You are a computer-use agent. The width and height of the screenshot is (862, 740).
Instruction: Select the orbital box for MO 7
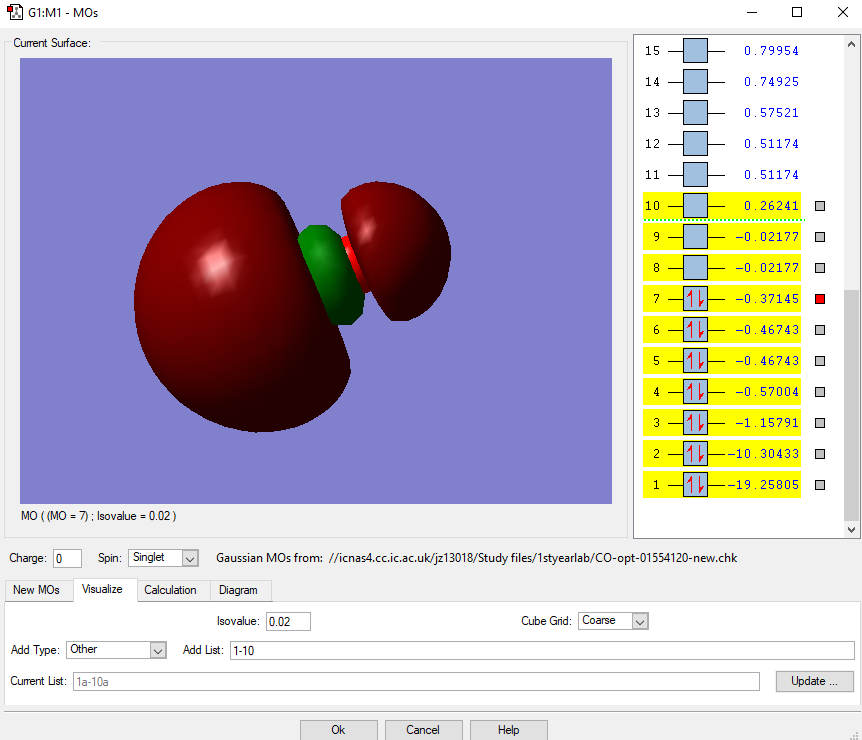pos(695,299)
